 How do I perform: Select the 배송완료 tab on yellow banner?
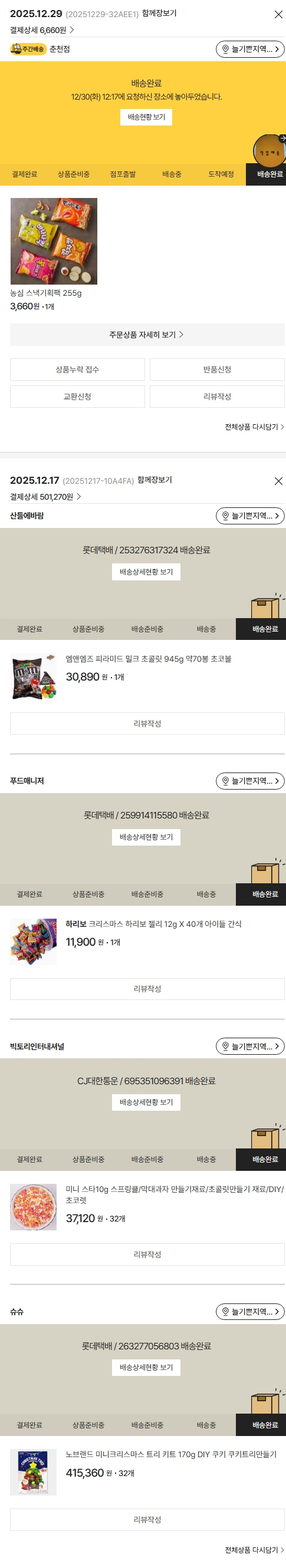click(266, 174)
